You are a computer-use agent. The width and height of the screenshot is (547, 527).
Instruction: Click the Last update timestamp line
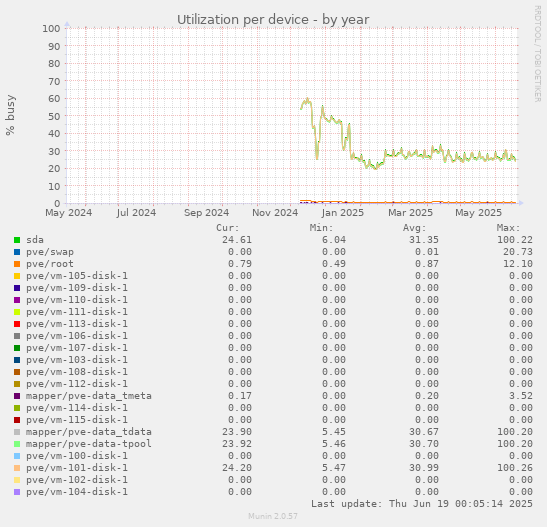click(x=422, y=504)
